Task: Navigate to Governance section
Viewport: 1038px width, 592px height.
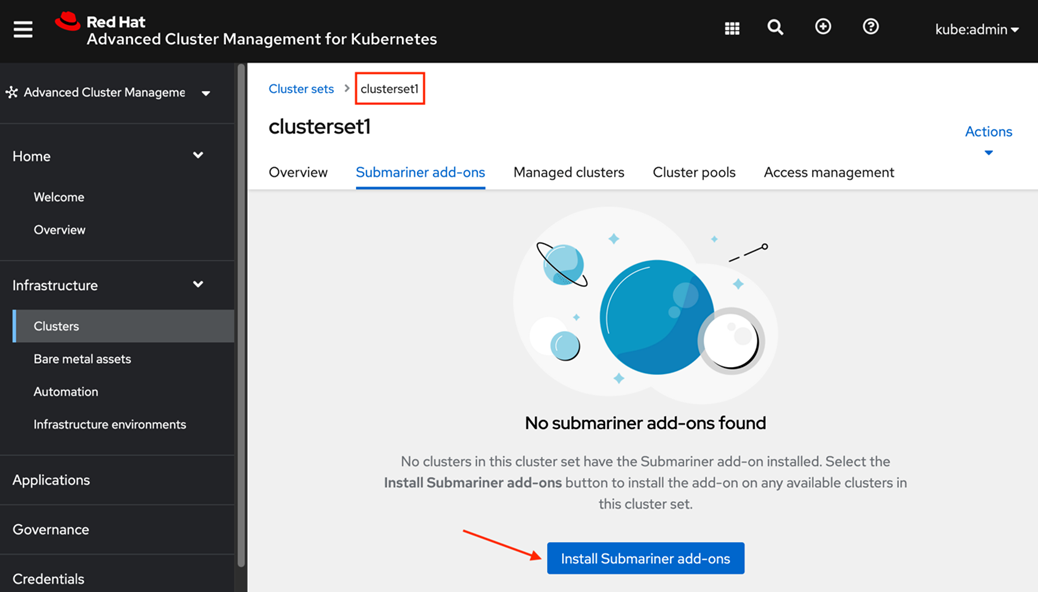Action: (x=50, y=530)
